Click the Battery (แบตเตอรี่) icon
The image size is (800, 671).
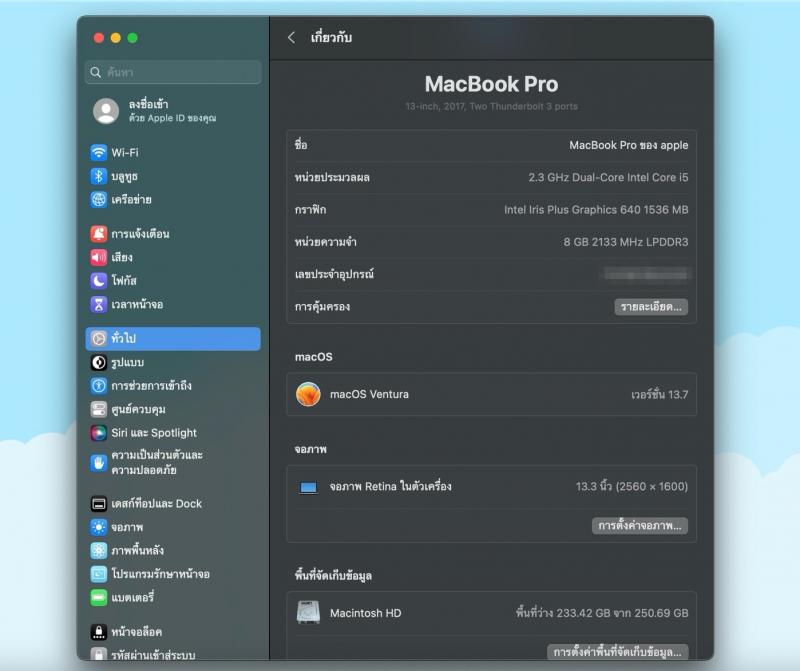[x=99, y=598]
